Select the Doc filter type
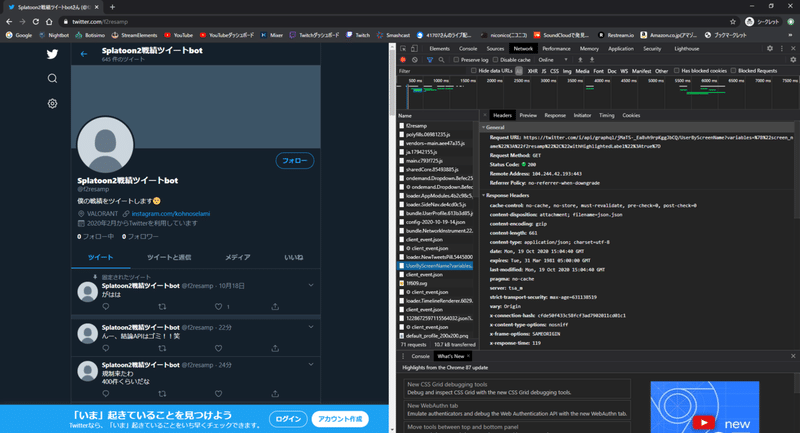Screen dimensions: 800x433 (612, 71)
